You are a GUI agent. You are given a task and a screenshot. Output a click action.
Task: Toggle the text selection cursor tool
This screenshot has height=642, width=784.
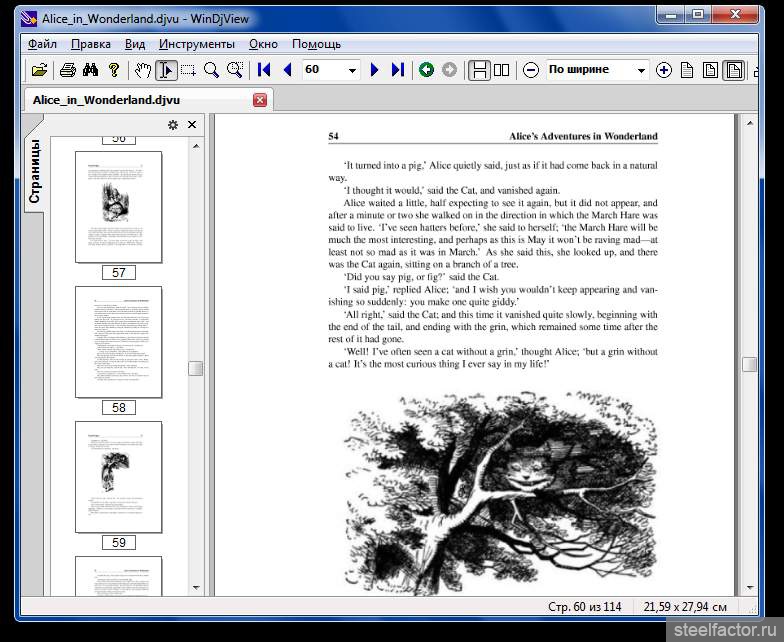point(166,70)
